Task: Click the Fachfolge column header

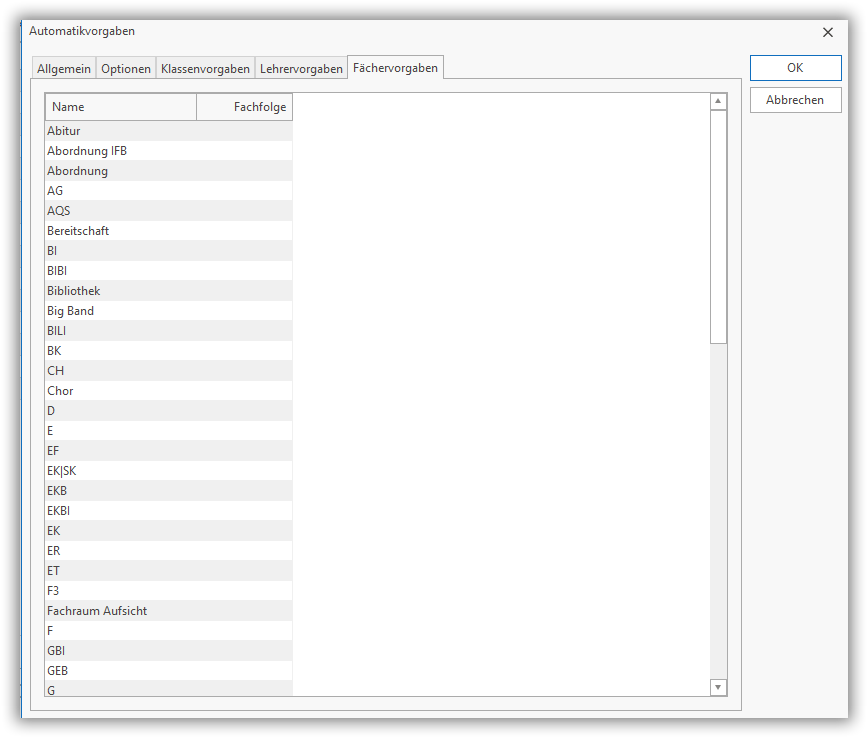Action: tap(244, 107)
